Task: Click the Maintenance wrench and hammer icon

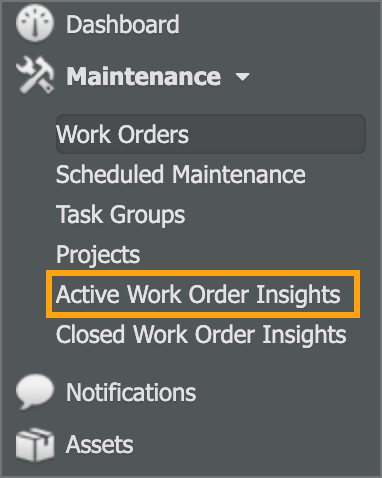Action: coord(35,75)
